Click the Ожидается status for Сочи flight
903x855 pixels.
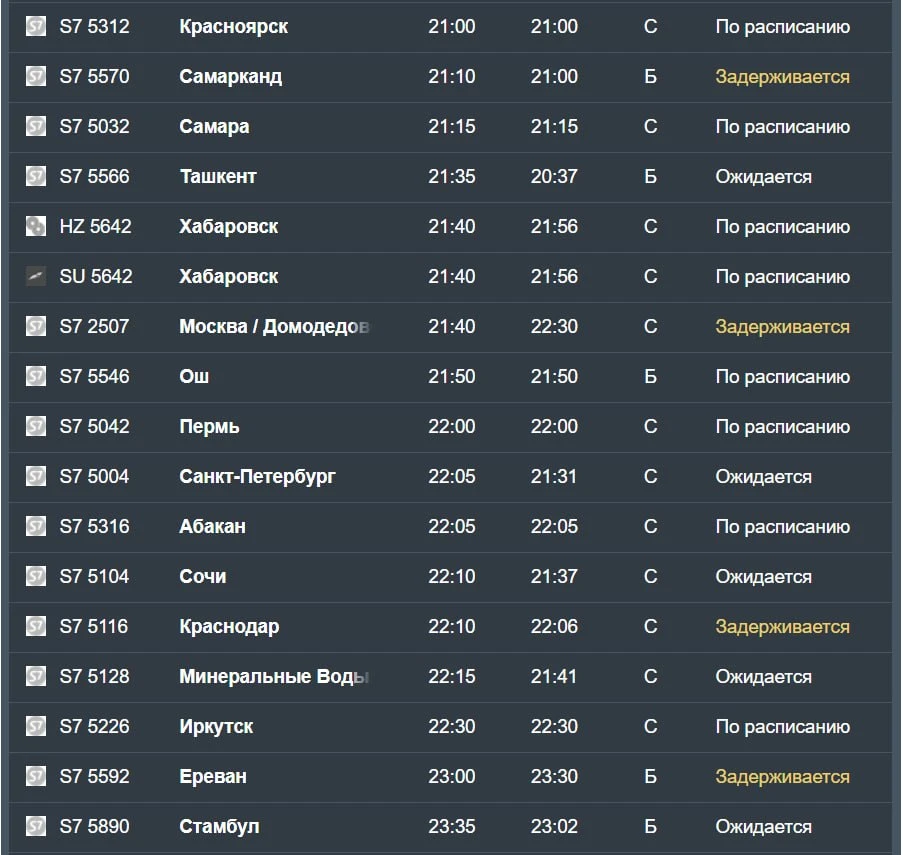764,577
